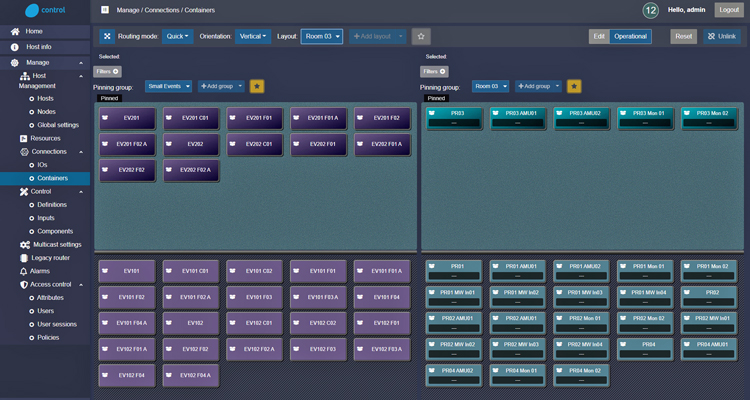
Task: Click the control logo
Action: (x=45, y=10)
